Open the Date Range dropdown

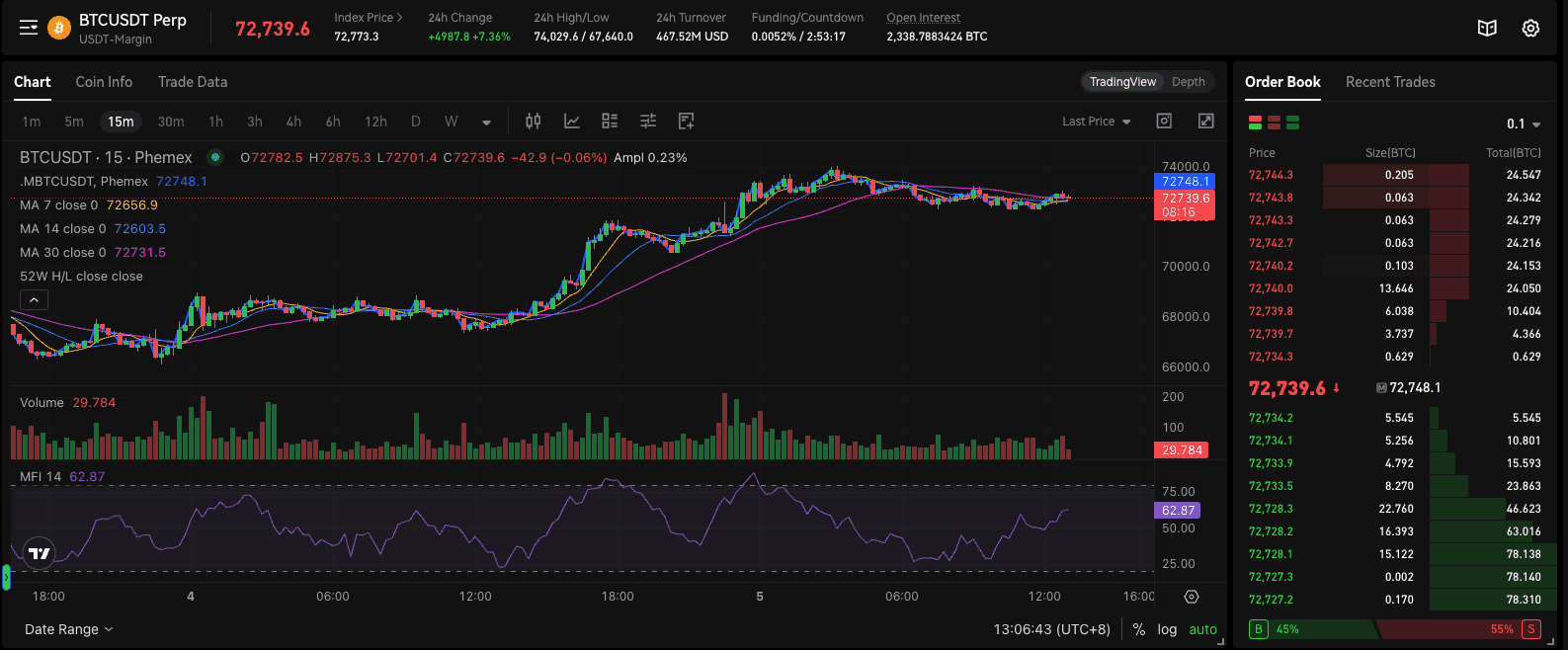(68, 629)
